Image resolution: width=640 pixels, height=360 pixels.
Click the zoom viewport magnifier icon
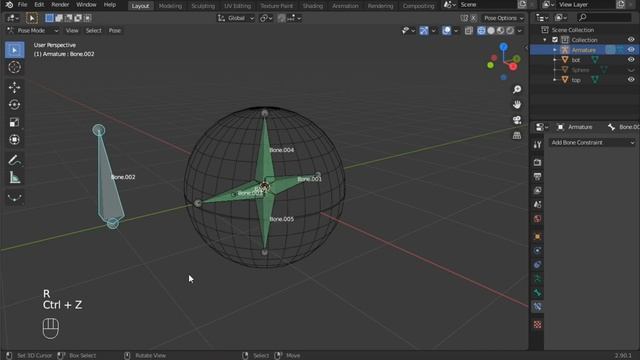click(517, 89)
